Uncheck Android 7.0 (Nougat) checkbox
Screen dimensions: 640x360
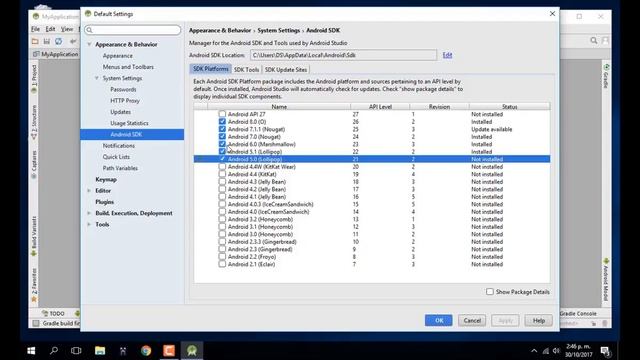222,136
